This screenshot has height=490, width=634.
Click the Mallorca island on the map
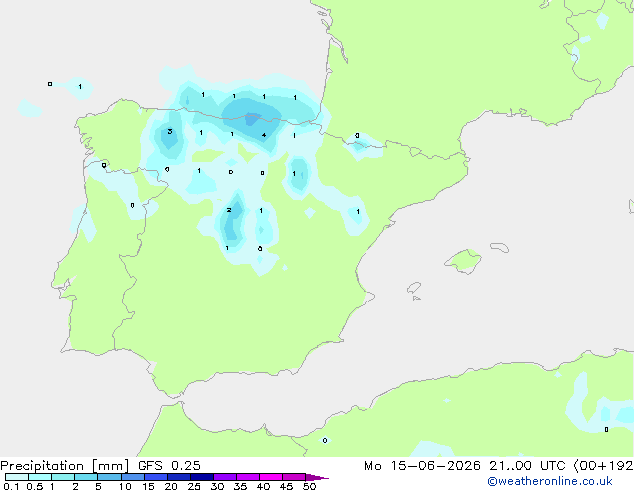point(463,262)
